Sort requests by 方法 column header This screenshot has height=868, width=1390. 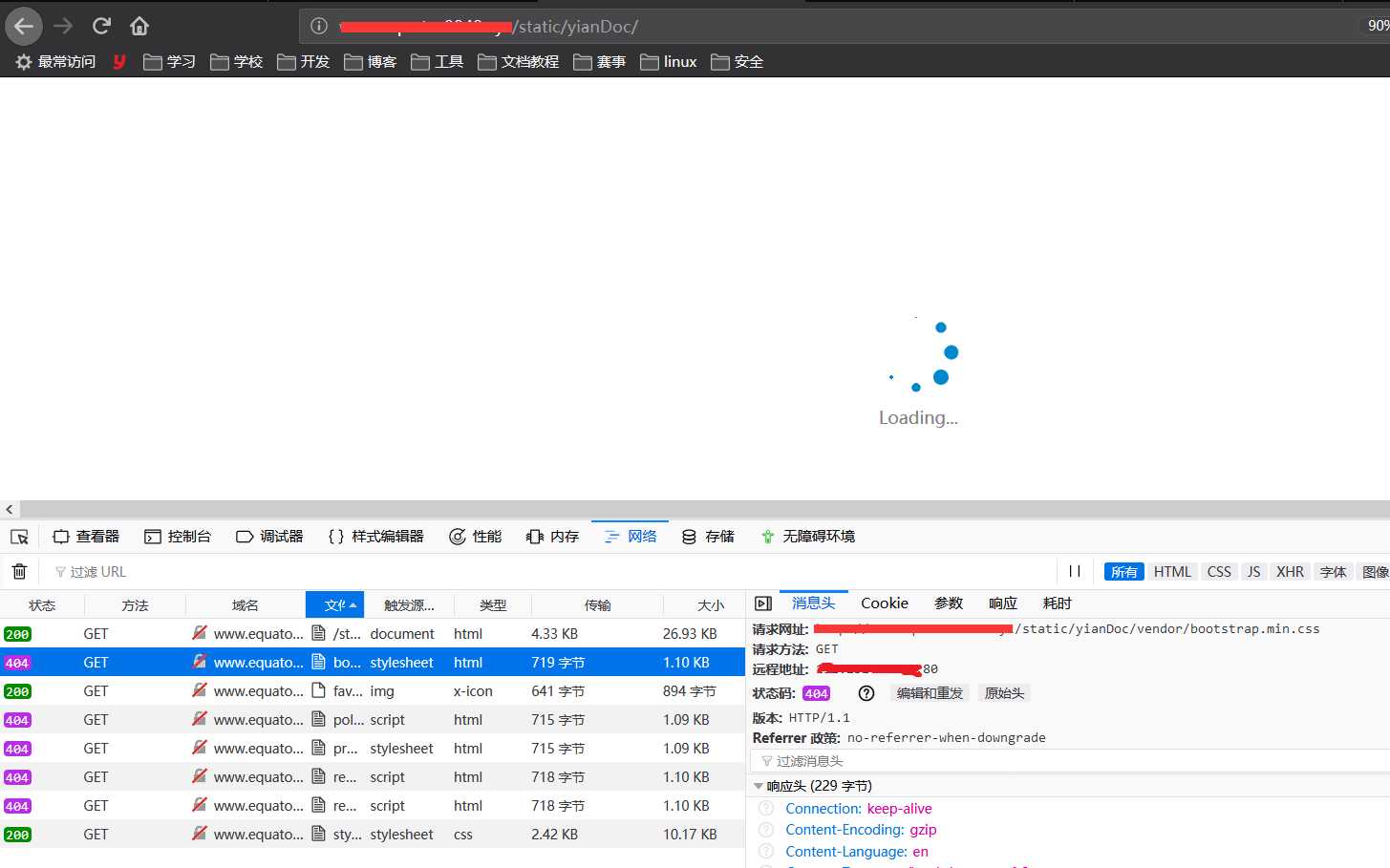pyautogui.click(x=135, y=605)
